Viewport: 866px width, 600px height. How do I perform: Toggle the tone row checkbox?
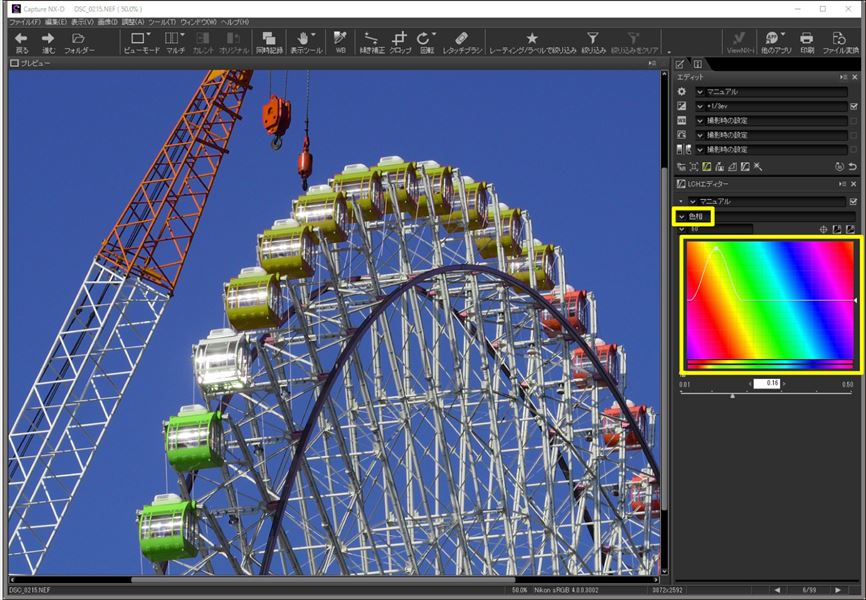click(854, 149)
